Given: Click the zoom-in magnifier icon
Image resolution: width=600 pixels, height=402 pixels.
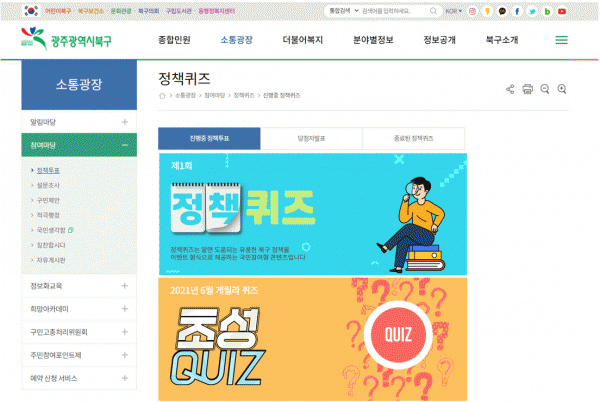Looking at the screenshot, I should click(562, 89).
